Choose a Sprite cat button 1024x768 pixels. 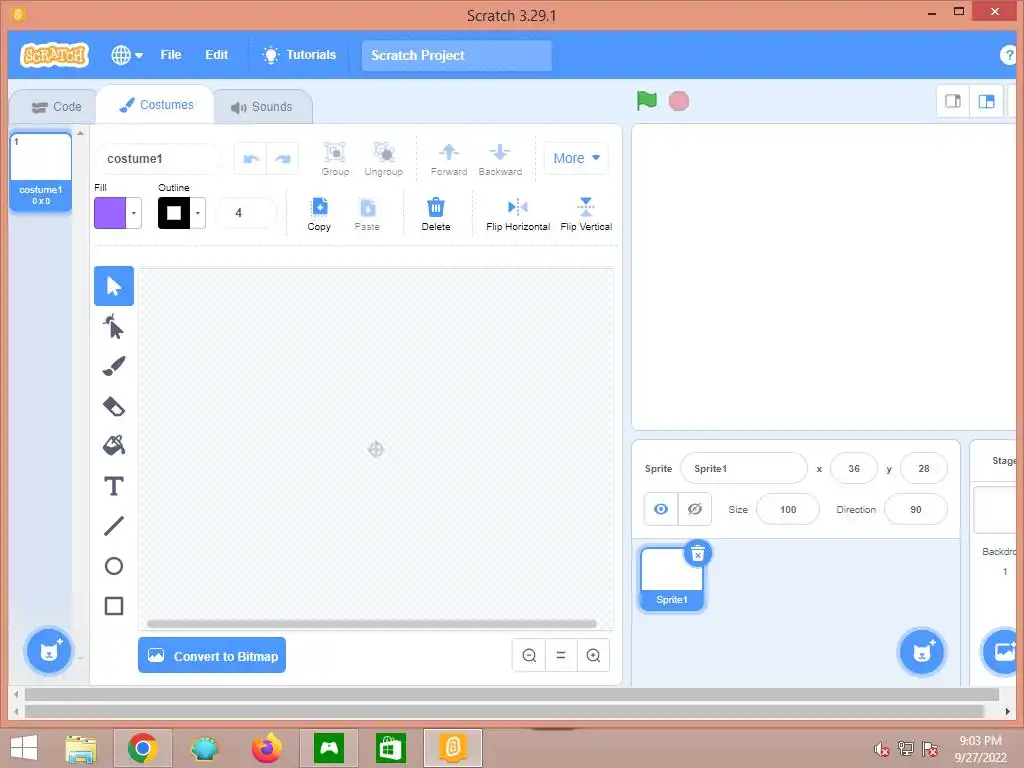921,650
